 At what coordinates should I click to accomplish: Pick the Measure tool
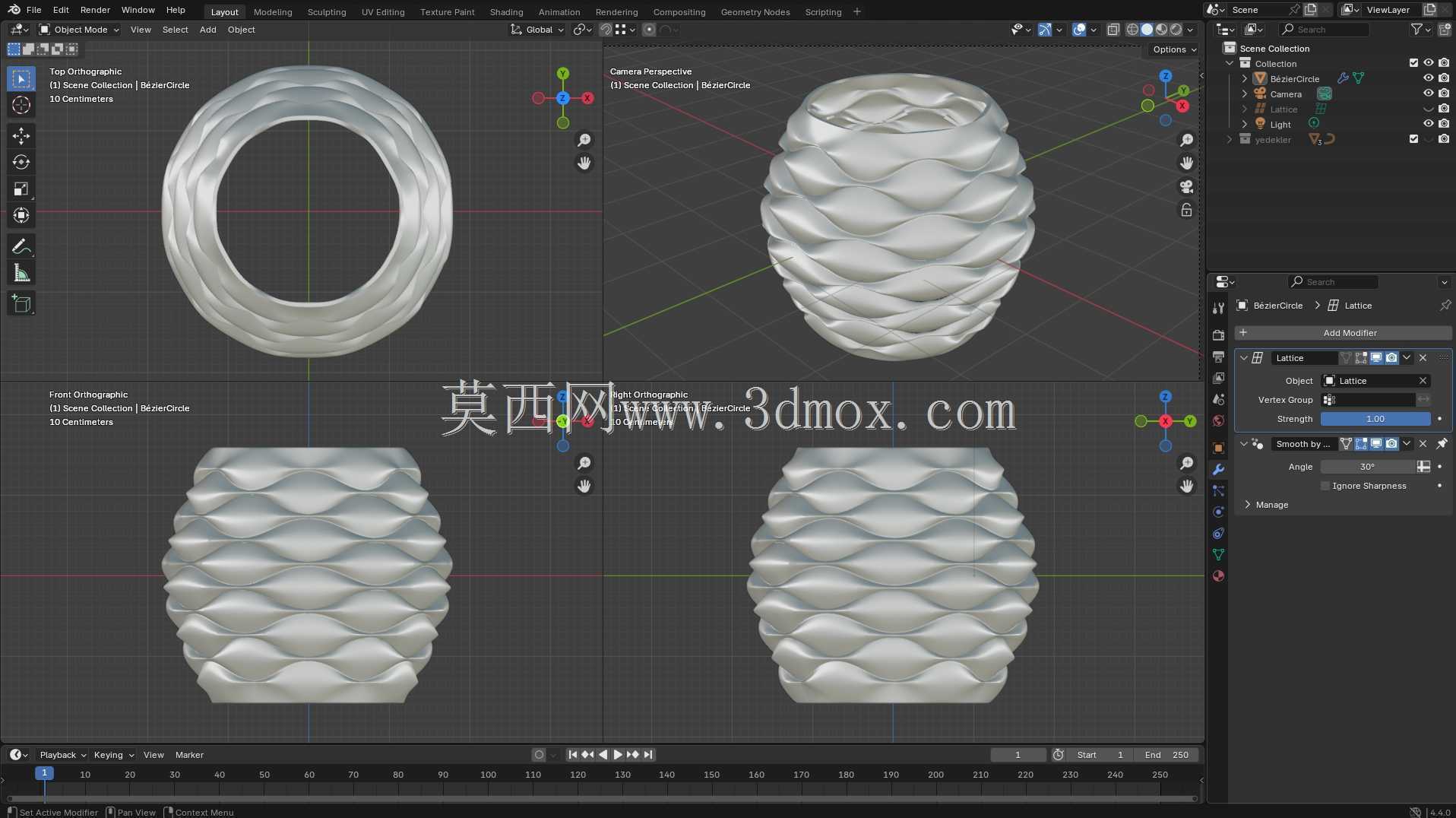[x=21, y=273]
